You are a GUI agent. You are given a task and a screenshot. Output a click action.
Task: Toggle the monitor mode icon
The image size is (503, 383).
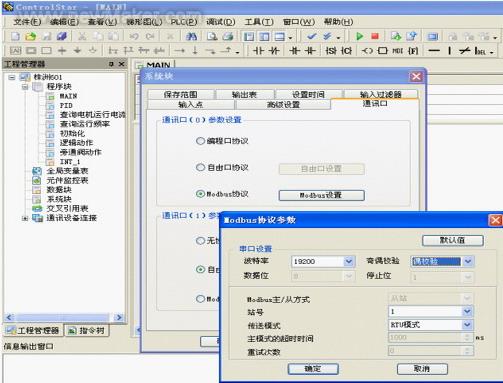point(433,36)
